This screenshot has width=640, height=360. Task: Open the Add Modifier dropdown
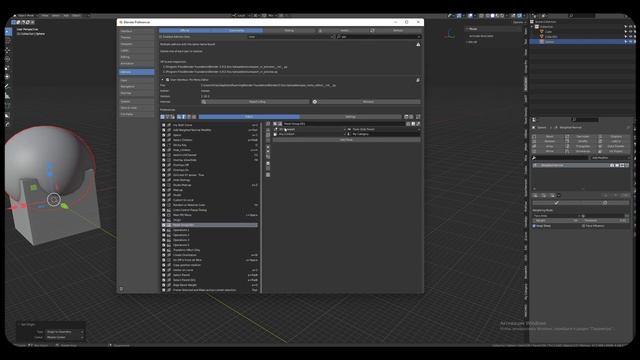(x=609, y=158)
